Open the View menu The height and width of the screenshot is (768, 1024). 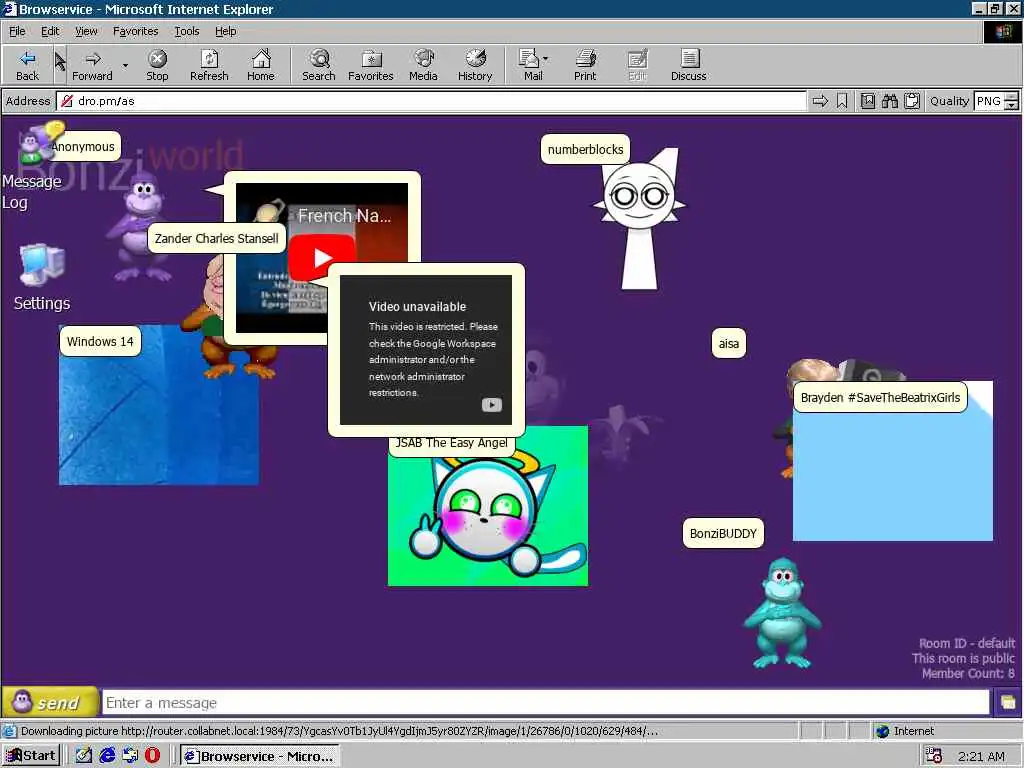coord(86,31)
